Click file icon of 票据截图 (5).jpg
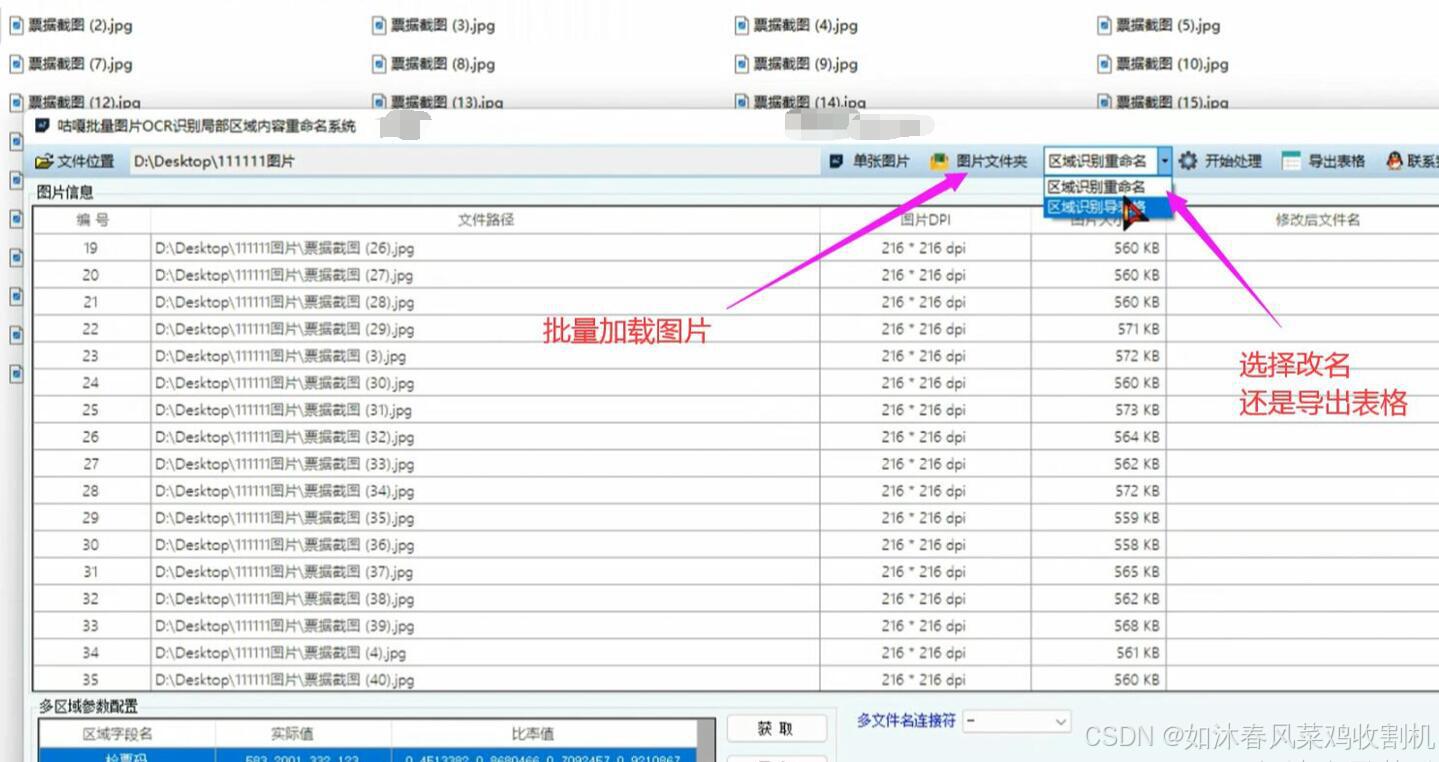This screenshot has width=1439, height=762. pos(1105,26)
